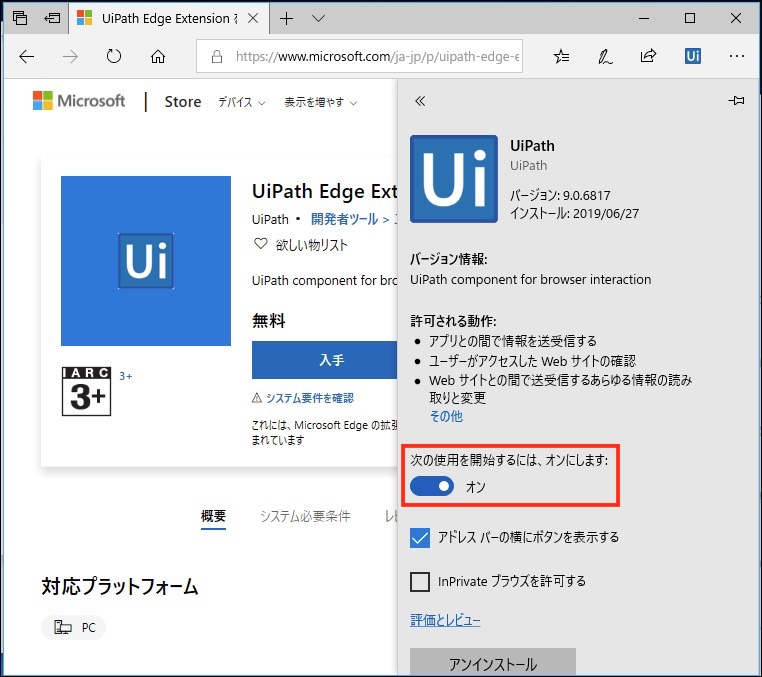Switch to the システム必要条件 tab

click(305, 517)
